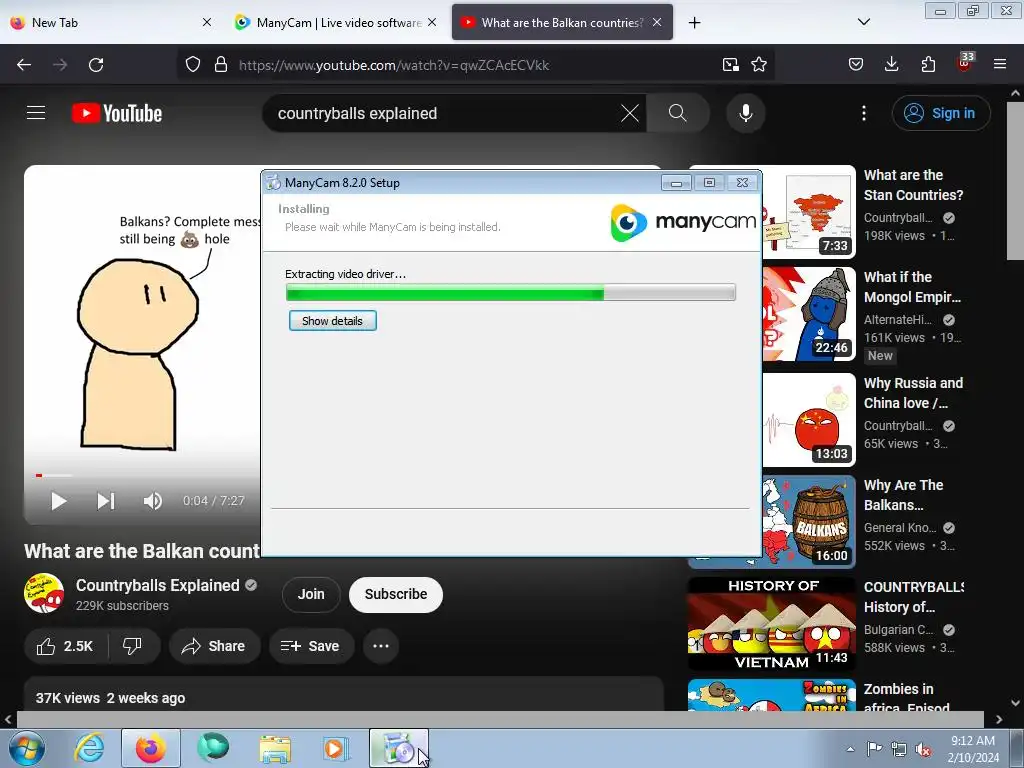Click the muted volume tray icon
This screenshot has width=1024, height=768.
click(923, 749)
